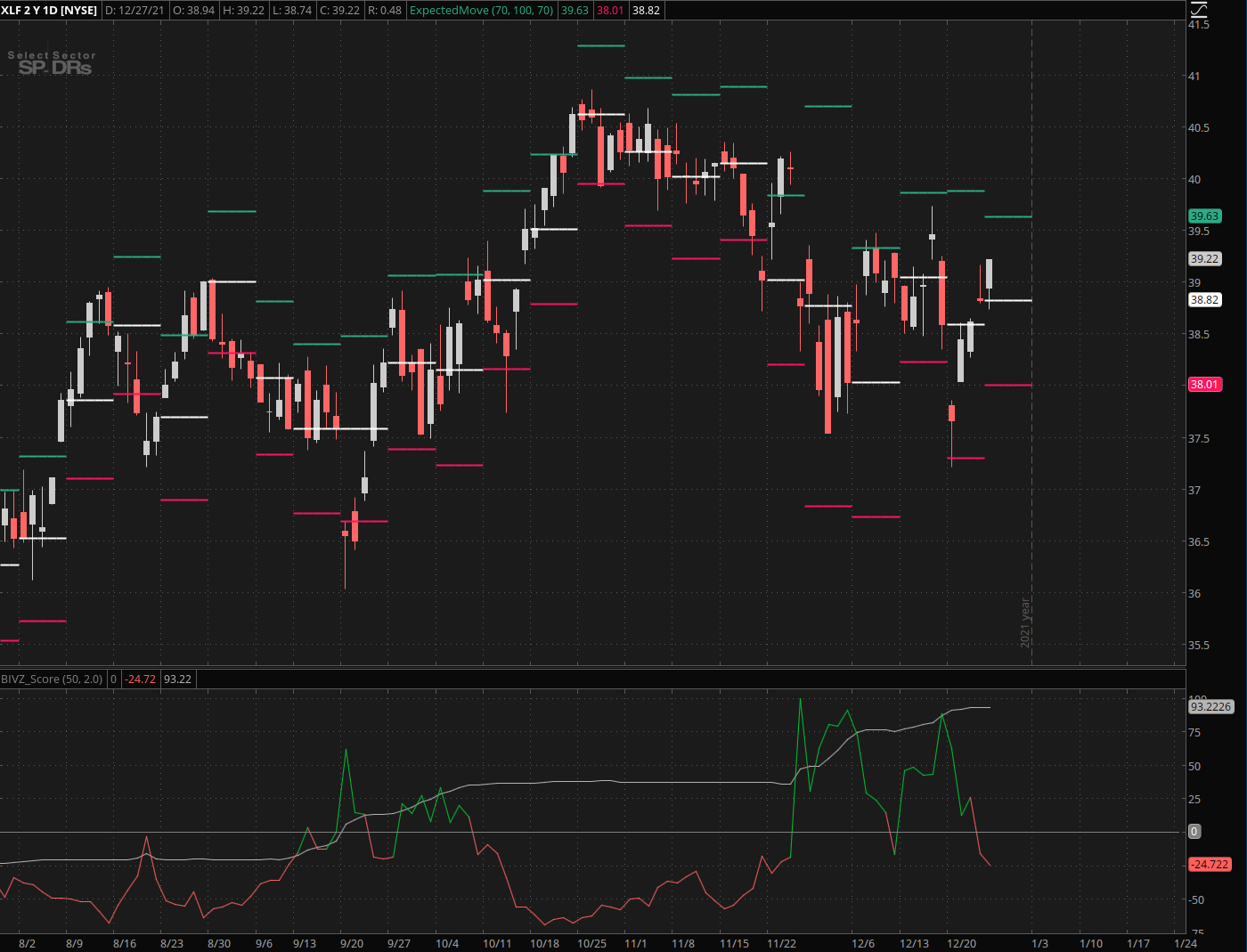The width and height of the screenshot is (1247, 952).
Task: Click the C: 39.22 close price readout
Action: tap(340, 11)
